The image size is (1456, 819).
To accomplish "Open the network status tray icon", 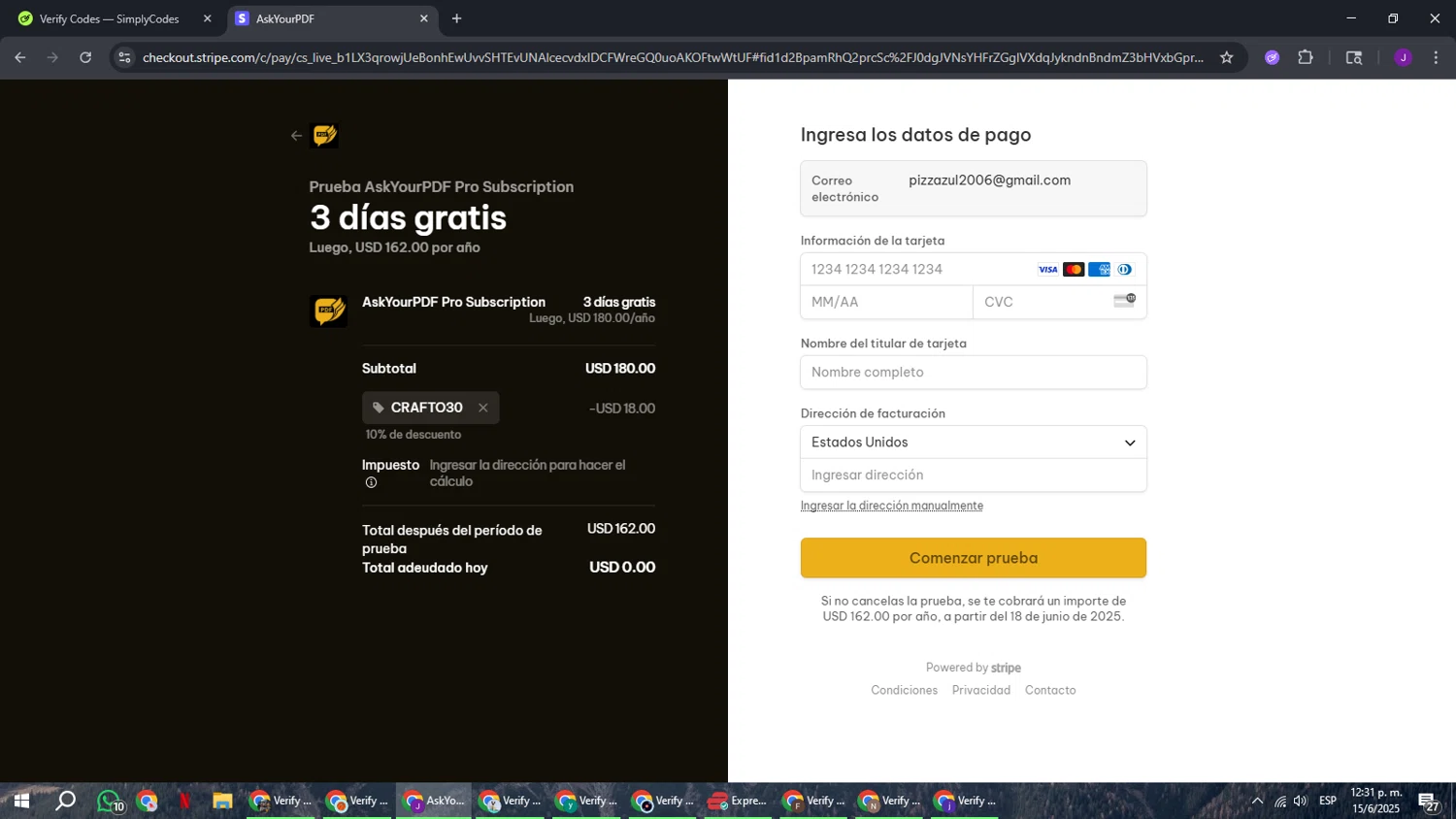I will point(1280,801).
